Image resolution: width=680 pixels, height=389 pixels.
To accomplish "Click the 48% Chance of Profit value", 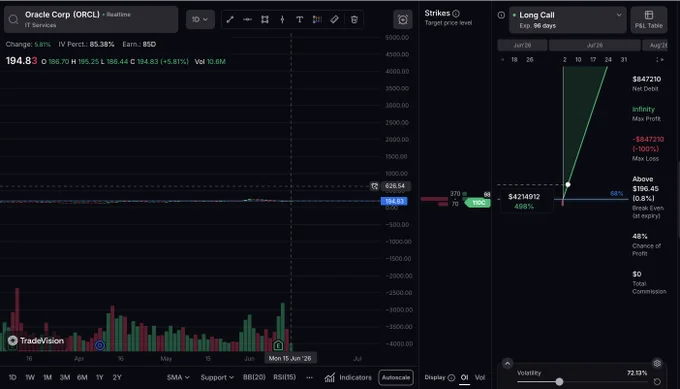I will tap(640, 236).
